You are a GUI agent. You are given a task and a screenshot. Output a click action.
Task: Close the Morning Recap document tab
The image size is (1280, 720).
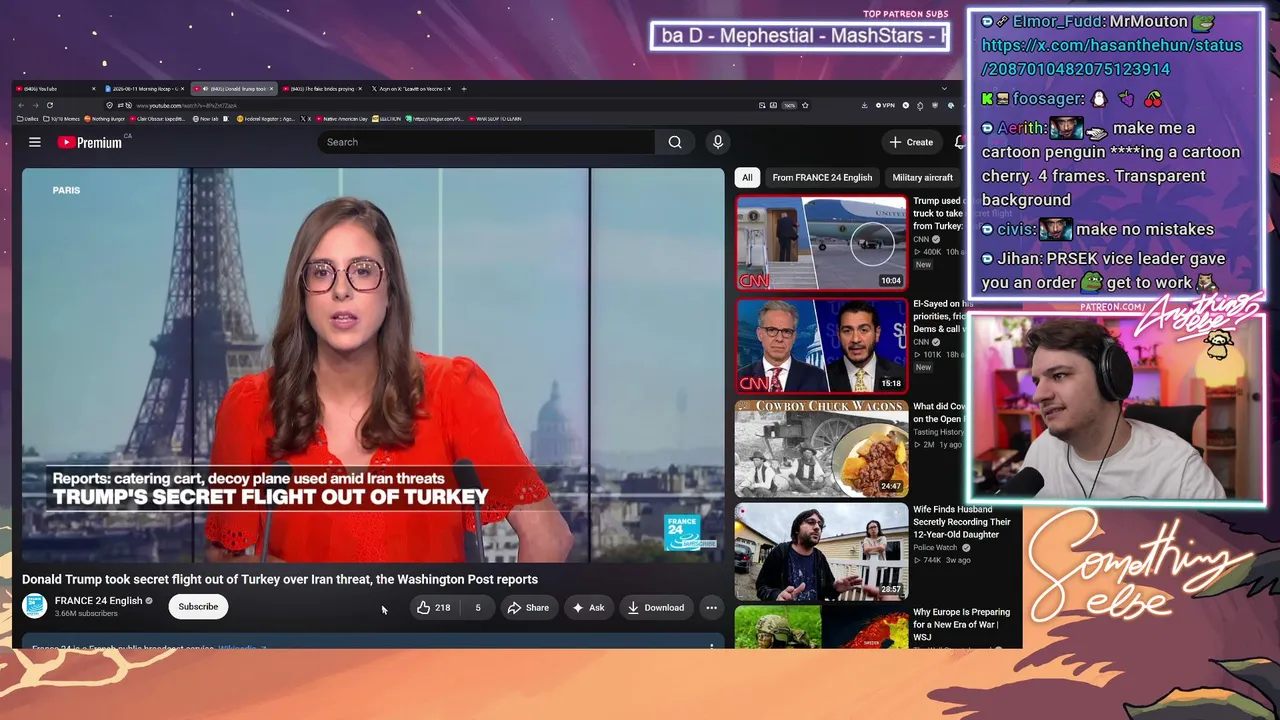click(182, 89)
